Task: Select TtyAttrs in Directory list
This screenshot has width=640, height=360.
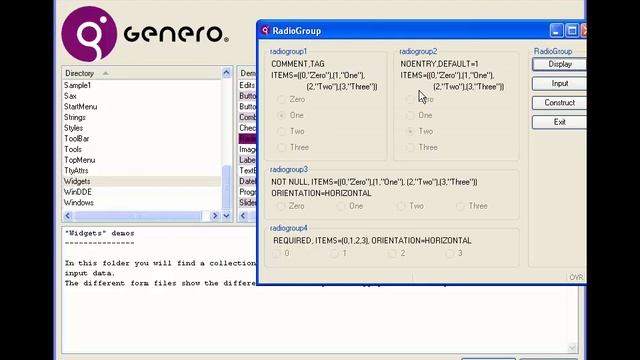Action: pos(141,170)
